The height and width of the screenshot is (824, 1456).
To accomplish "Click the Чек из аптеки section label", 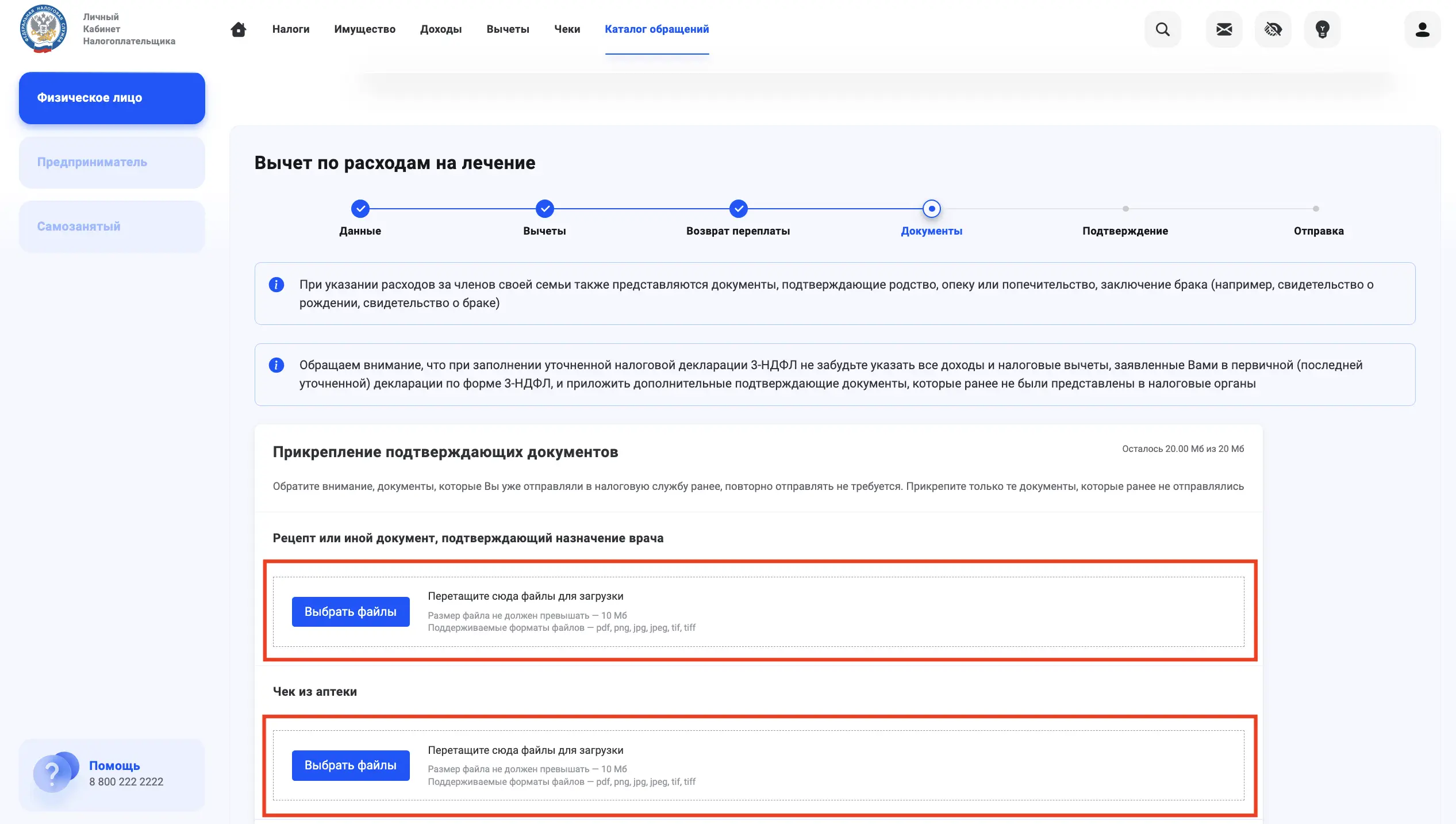I will pos(315,692).
